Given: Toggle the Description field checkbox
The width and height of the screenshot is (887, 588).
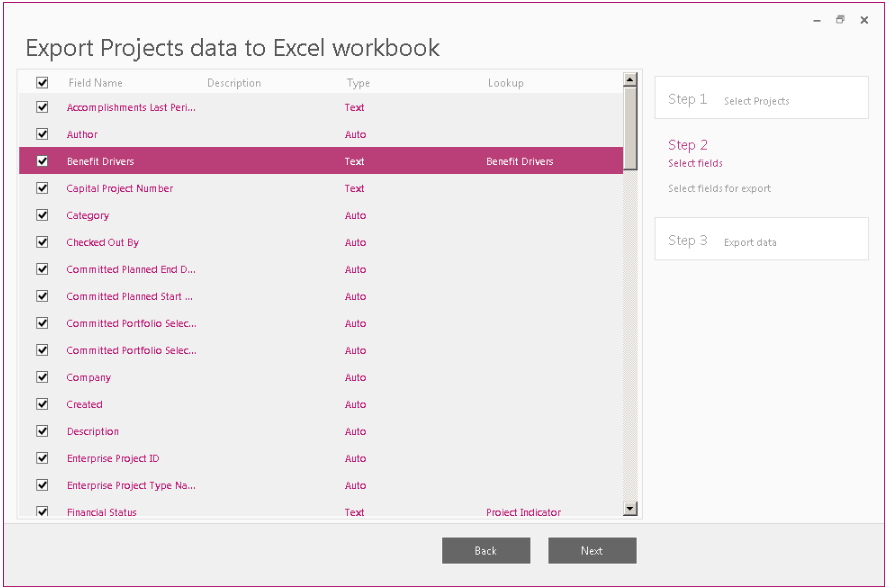Looking at the screenshot, I should pos(42,431).
